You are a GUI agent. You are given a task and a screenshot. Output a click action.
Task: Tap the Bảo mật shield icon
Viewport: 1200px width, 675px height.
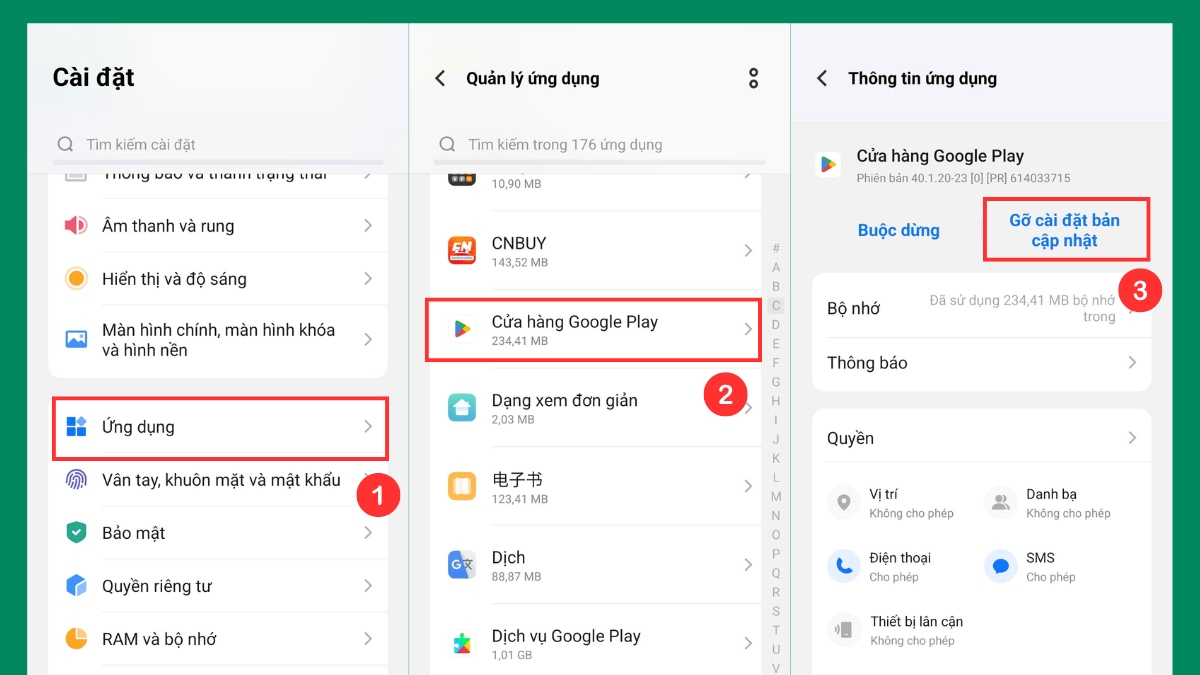click(76, 533)
